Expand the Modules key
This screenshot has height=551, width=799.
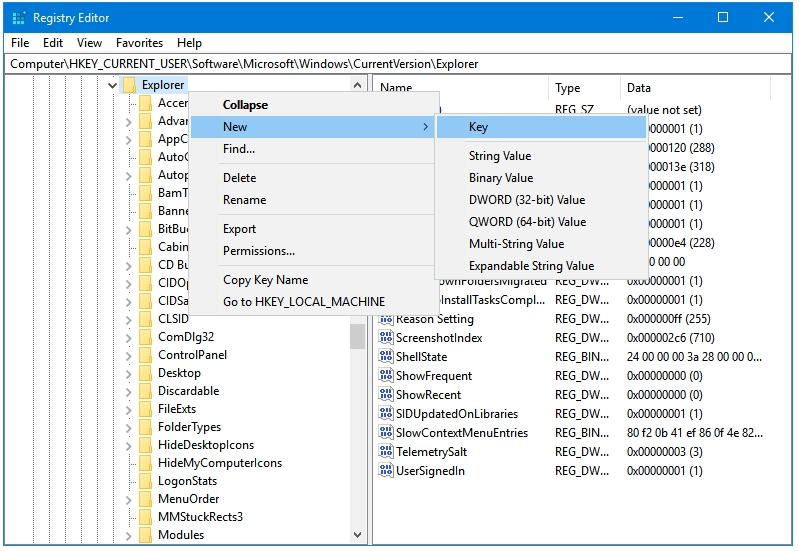pos(128,536)
